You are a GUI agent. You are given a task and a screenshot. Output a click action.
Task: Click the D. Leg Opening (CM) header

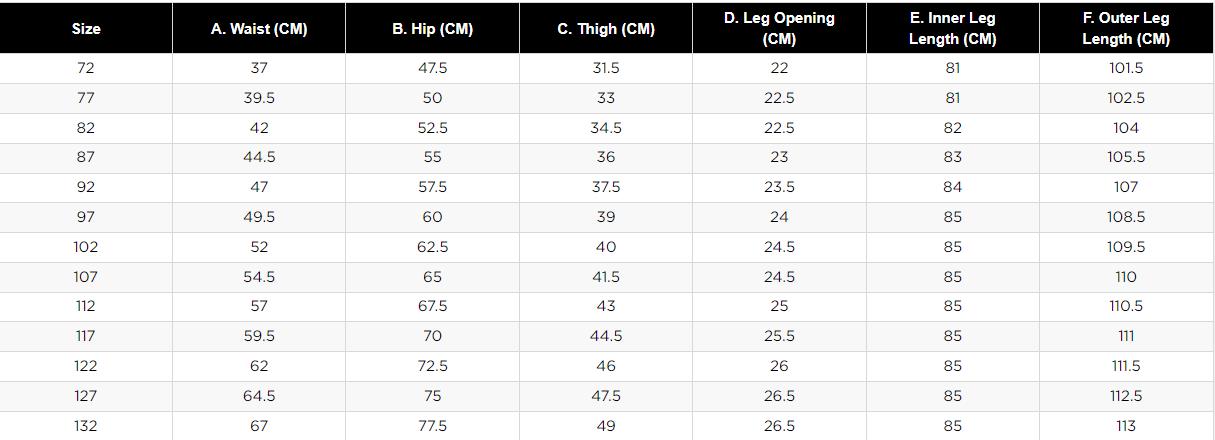coord(779,28)
